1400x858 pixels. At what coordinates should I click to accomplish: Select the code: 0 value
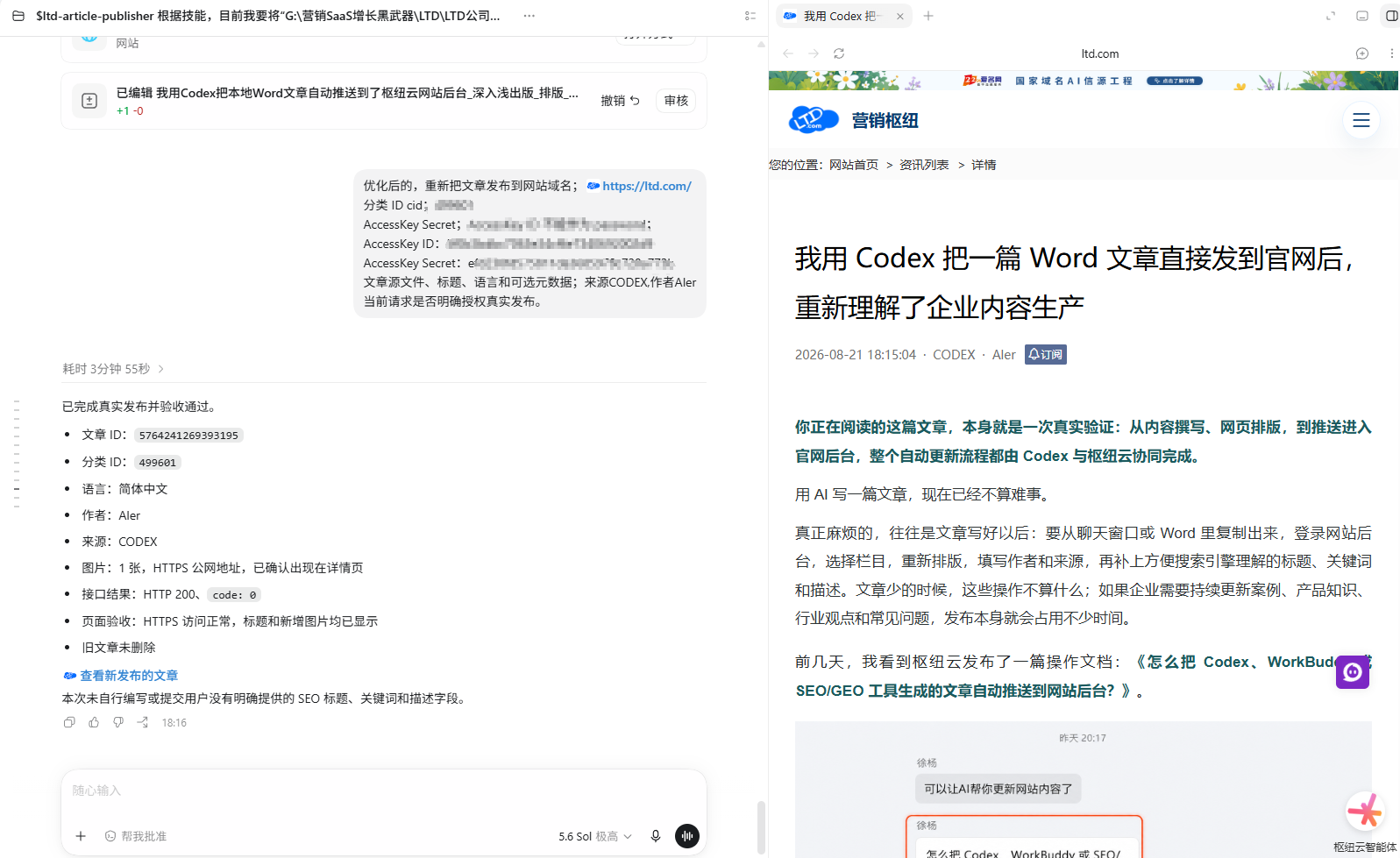coord(234,595)
